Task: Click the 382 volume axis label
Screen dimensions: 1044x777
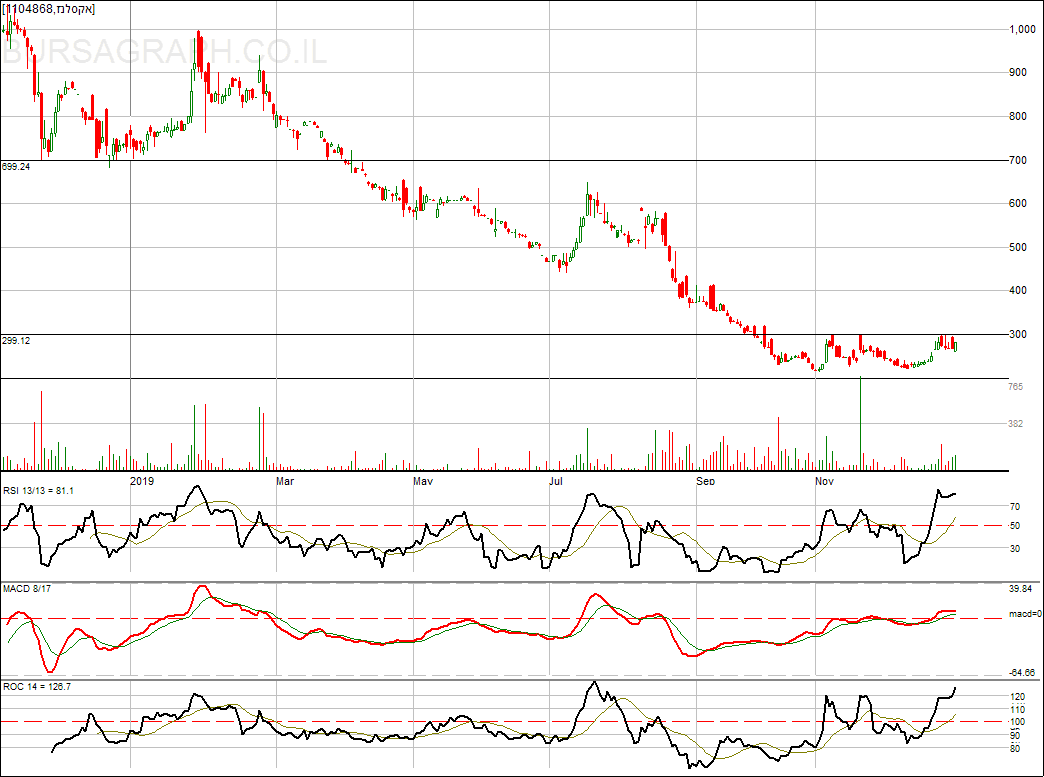Action: [1015, 424]
